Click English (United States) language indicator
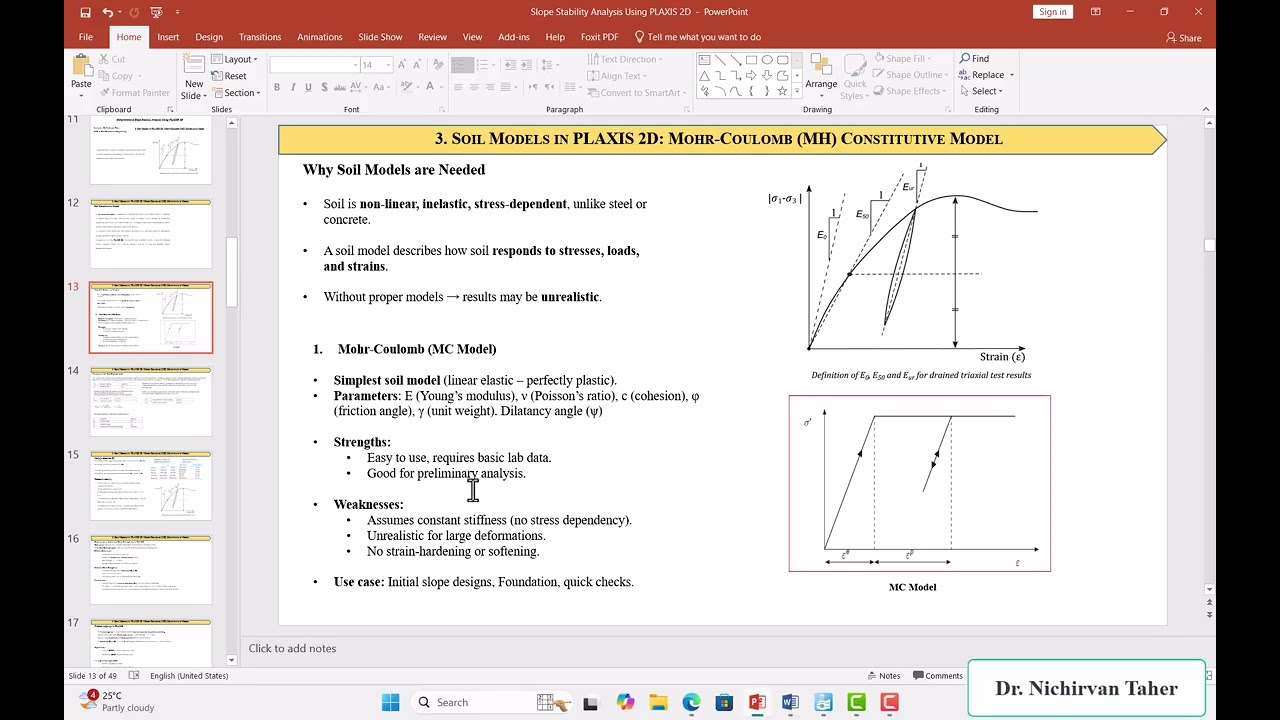The image size is (1280, 720). pos(189,676)
